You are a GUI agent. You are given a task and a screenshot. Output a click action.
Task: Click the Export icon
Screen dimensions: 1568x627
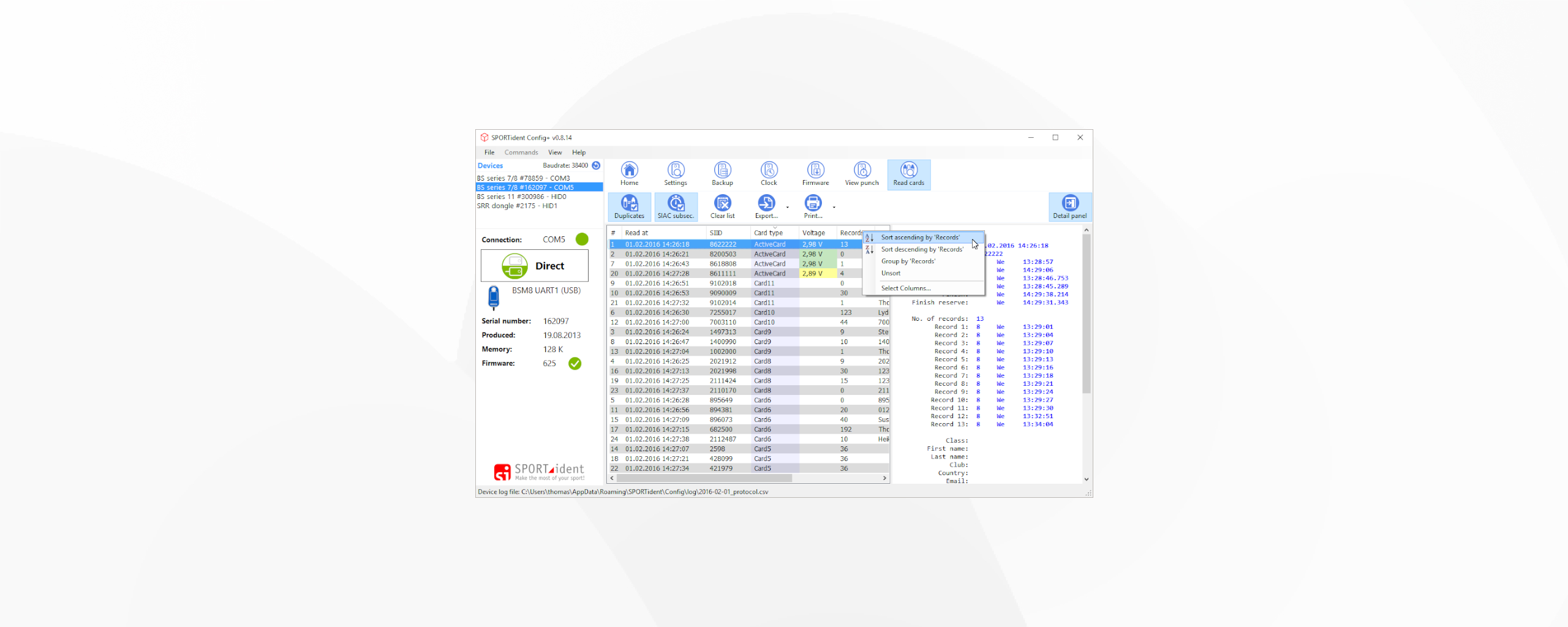[x=766, y=206]
